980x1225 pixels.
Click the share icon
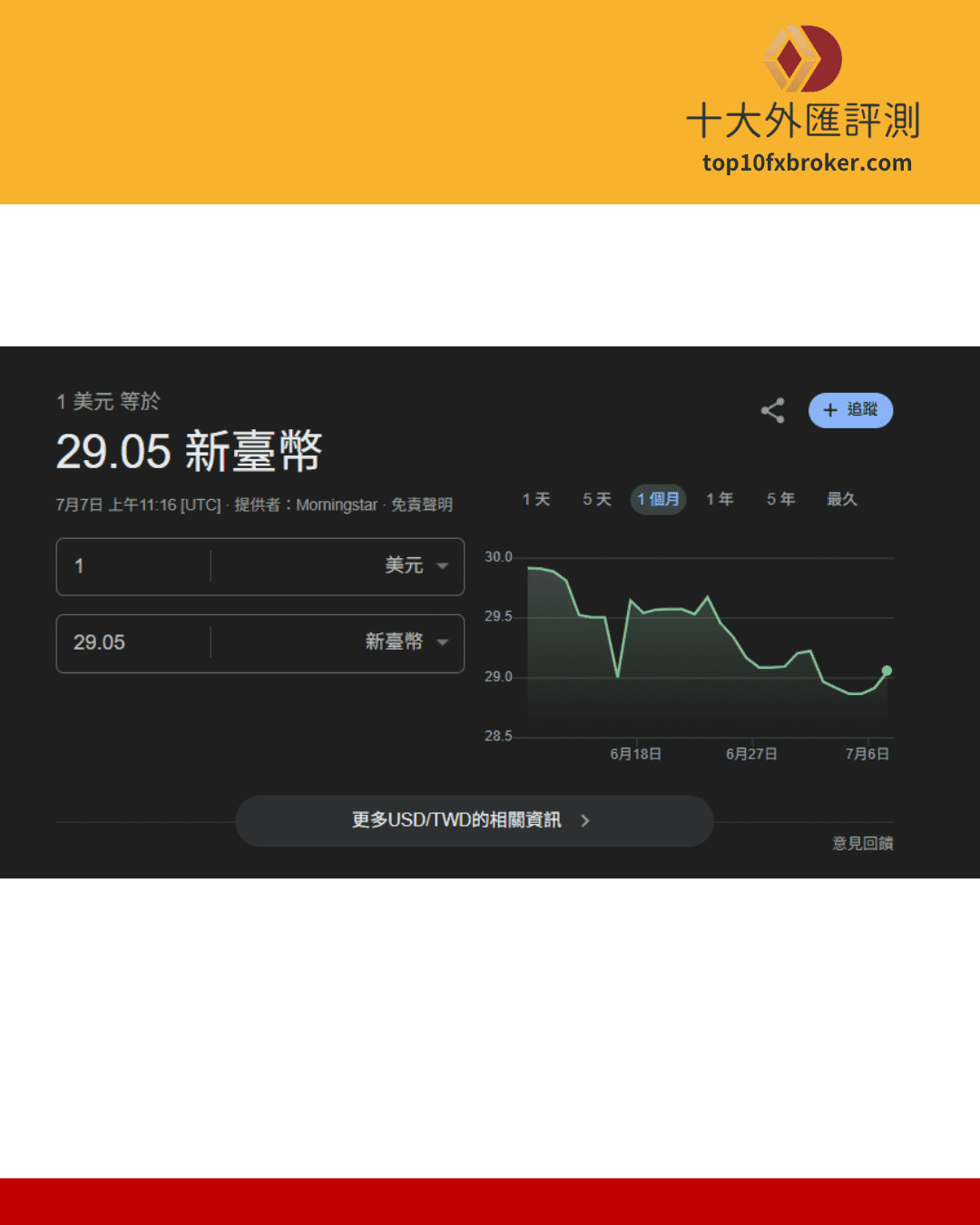click(772, 410)
